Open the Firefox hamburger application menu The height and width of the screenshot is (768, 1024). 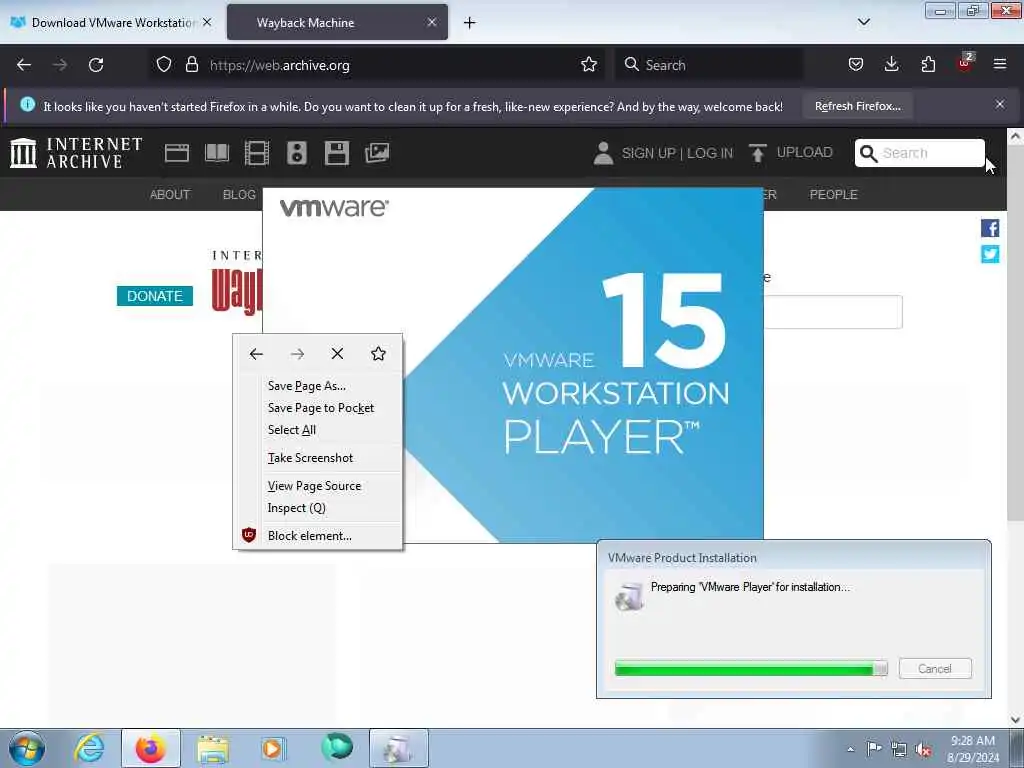[1000, 64]
